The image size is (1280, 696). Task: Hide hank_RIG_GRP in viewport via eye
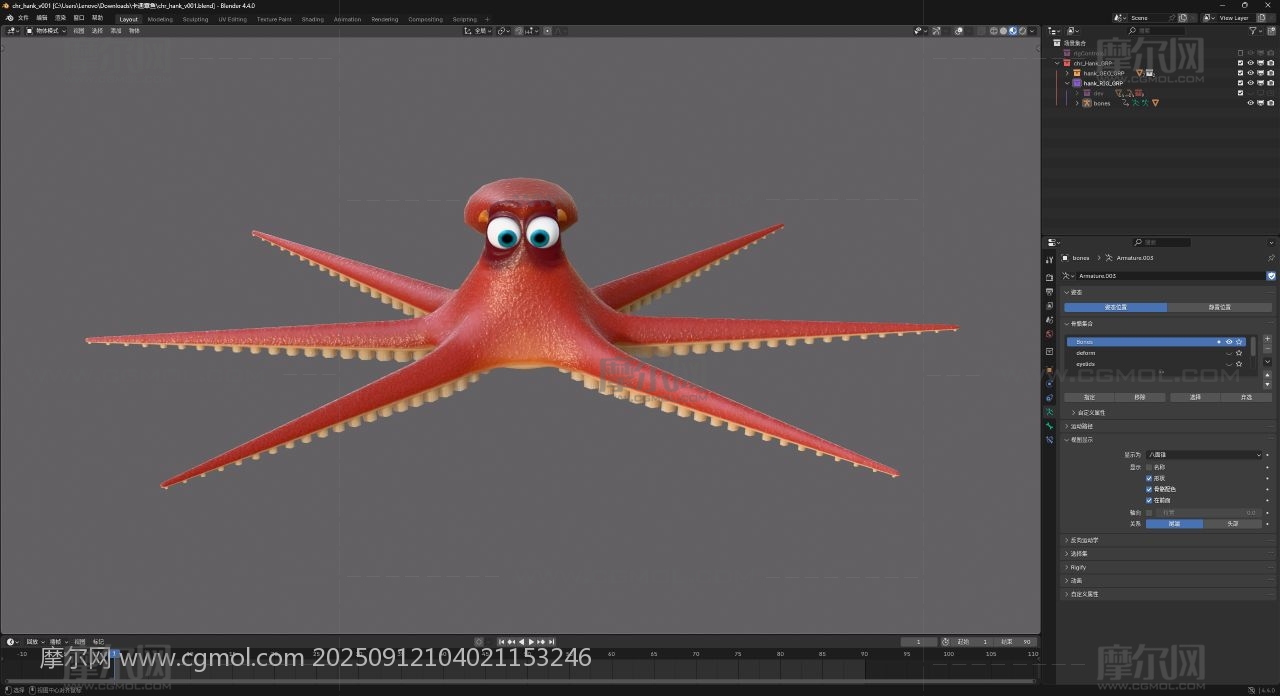coord(1250,83)
